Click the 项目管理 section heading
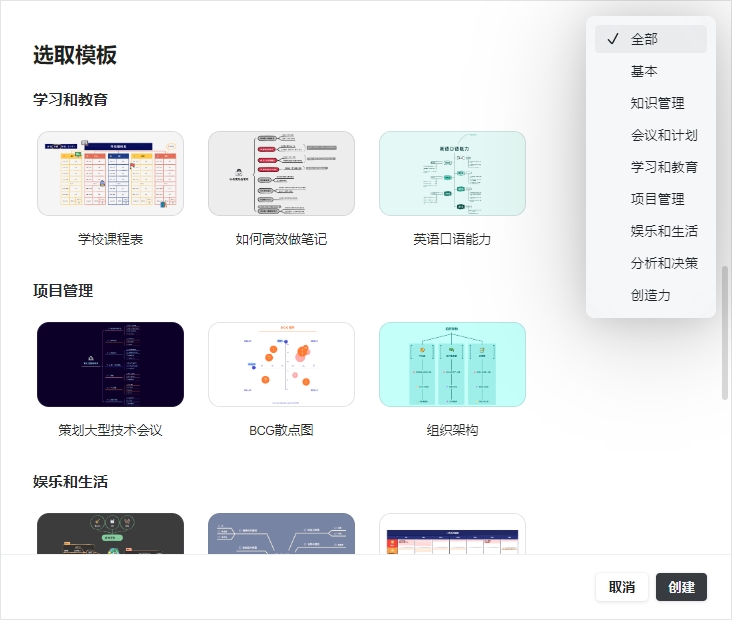The height and width of the screenshot is (620, 732). click(x=63, y=290)
